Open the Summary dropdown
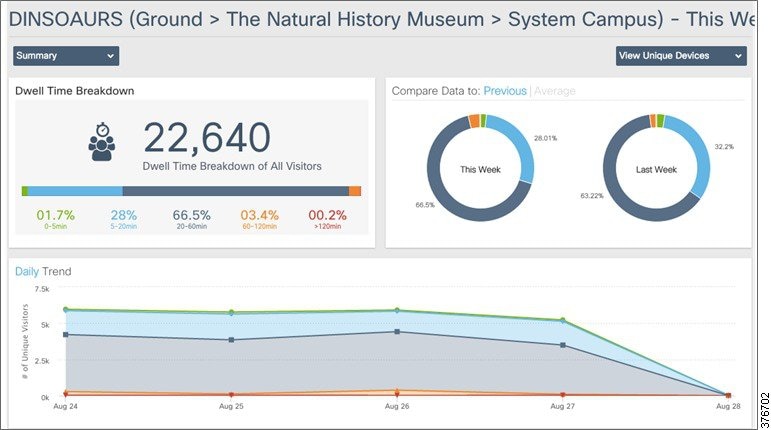The image size is (771, 430). 66,56
